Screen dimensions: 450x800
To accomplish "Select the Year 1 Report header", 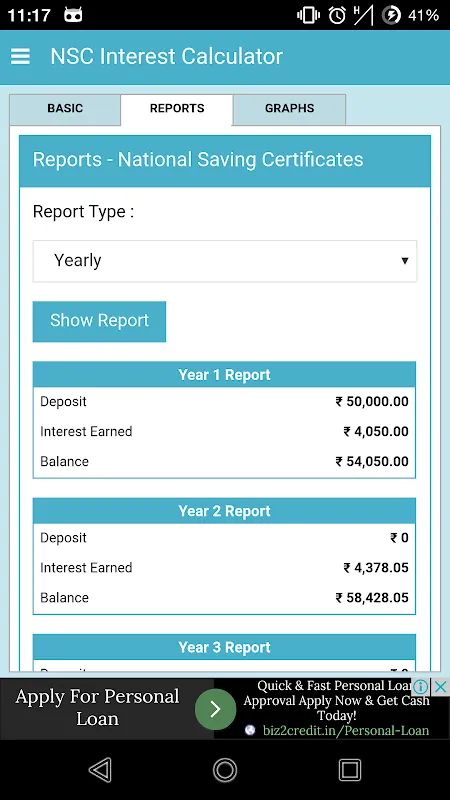I will (224, 374).
